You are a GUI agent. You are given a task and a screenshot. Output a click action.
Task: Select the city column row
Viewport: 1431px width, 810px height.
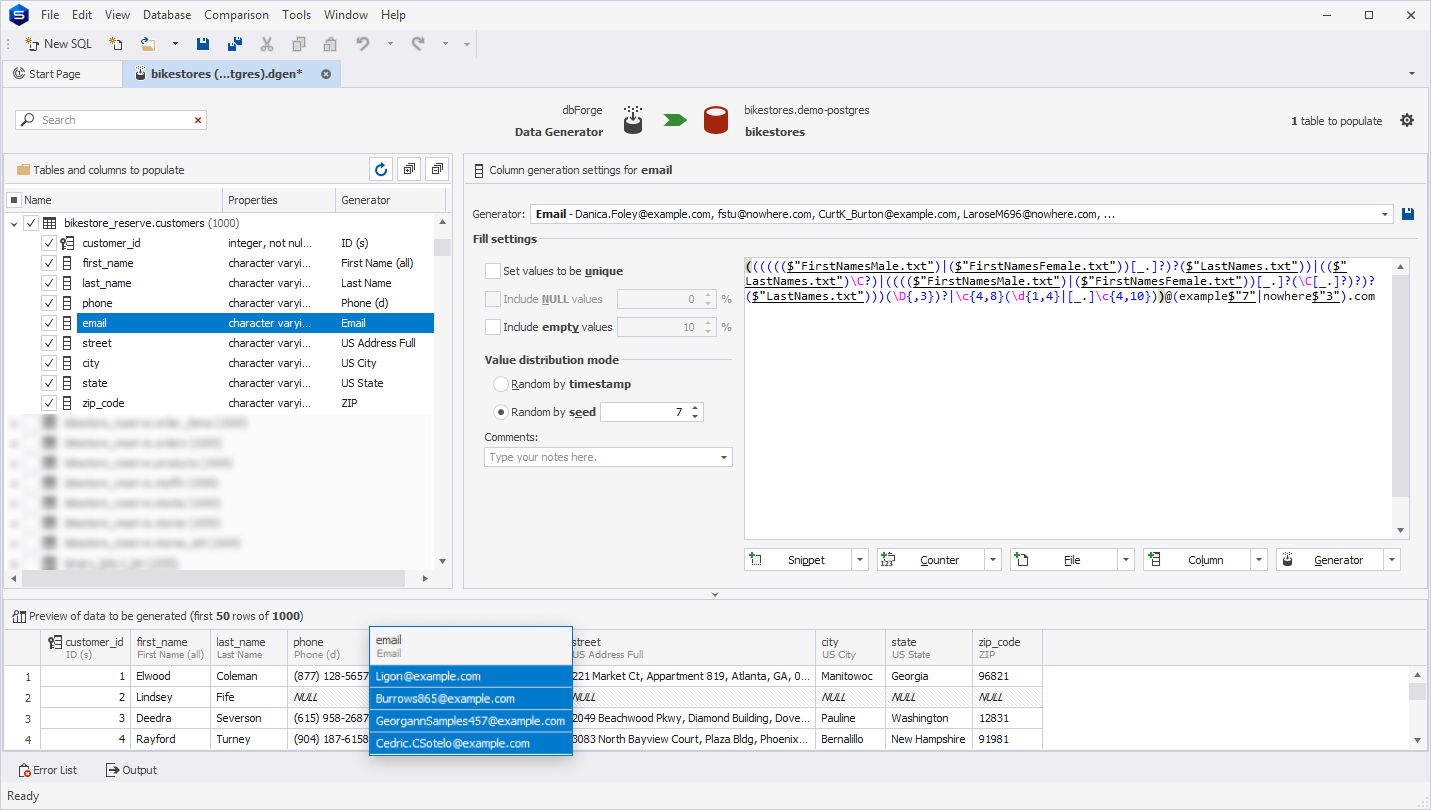coord(255,363)
